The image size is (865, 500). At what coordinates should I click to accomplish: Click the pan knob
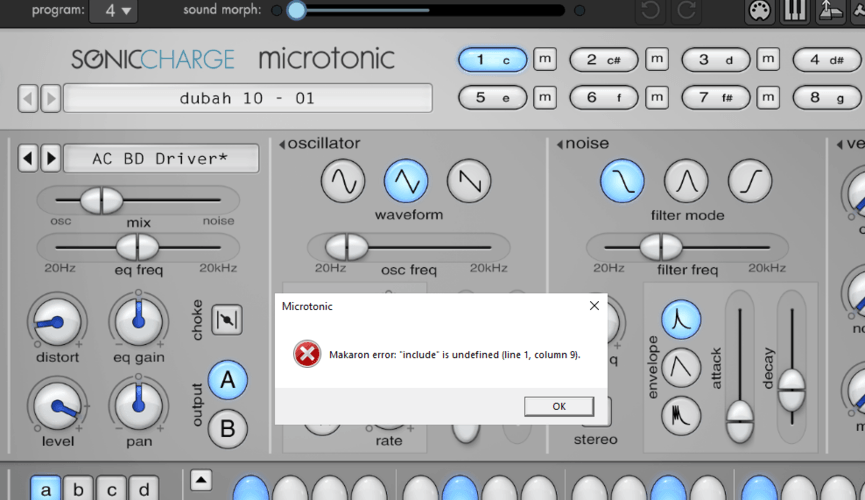click(138, 406)
